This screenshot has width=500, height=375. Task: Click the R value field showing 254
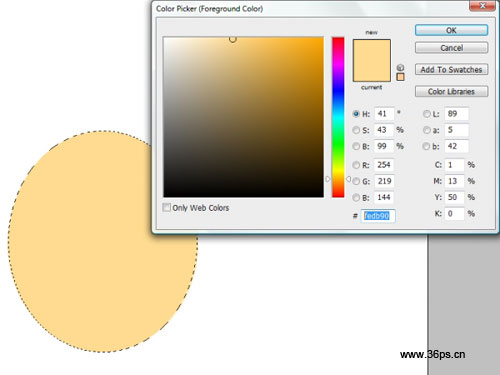(x=384, y=165)
